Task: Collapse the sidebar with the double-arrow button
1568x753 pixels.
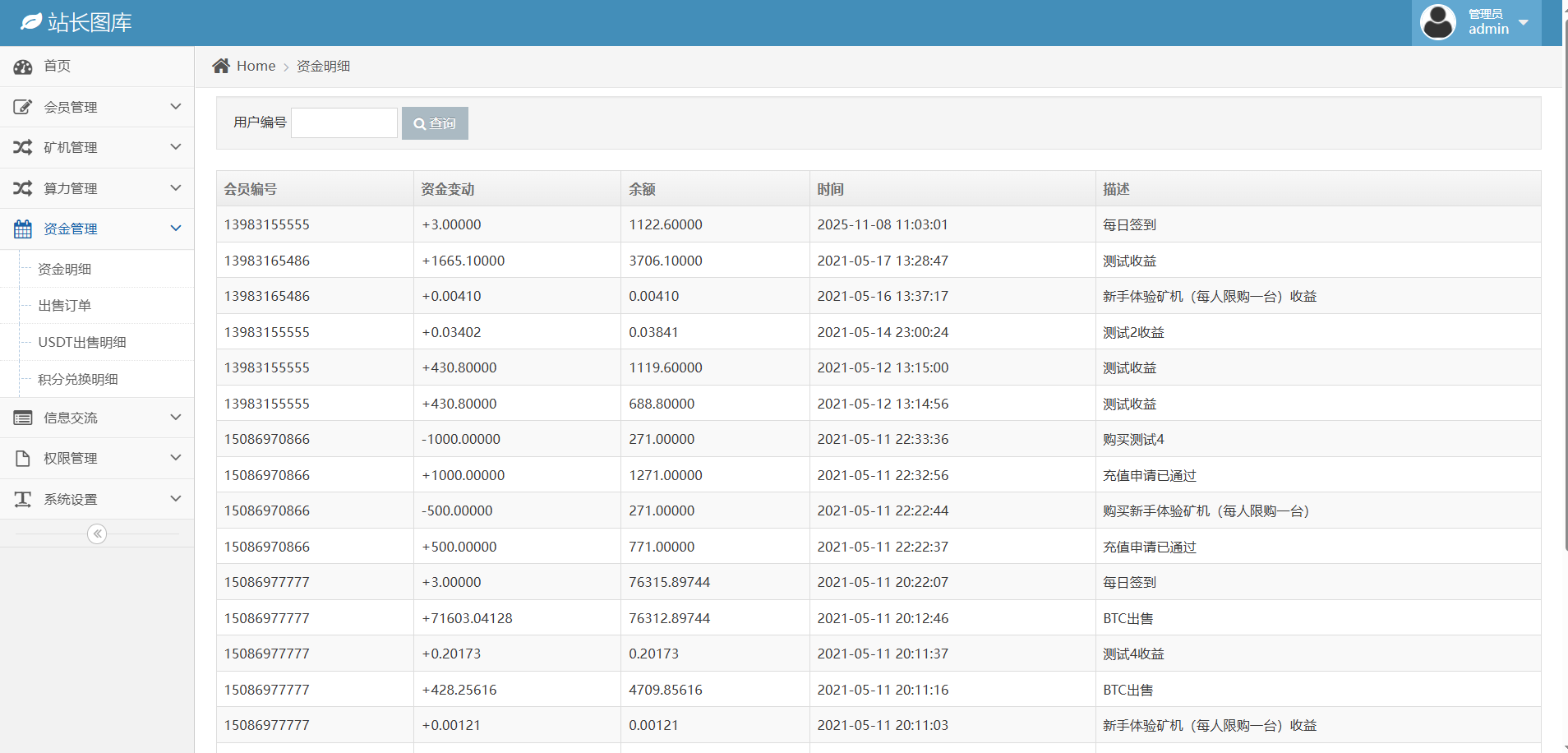Action: [97, 534]
